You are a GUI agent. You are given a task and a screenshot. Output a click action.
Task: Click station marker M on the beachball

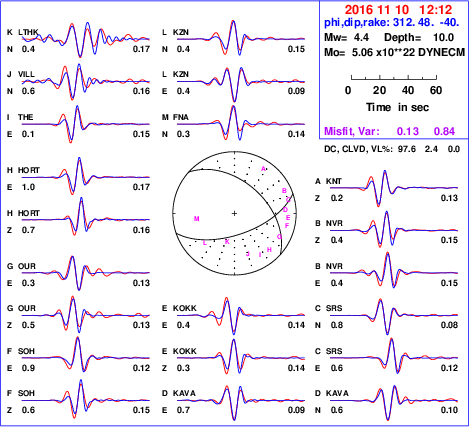[x=197, y=219]
